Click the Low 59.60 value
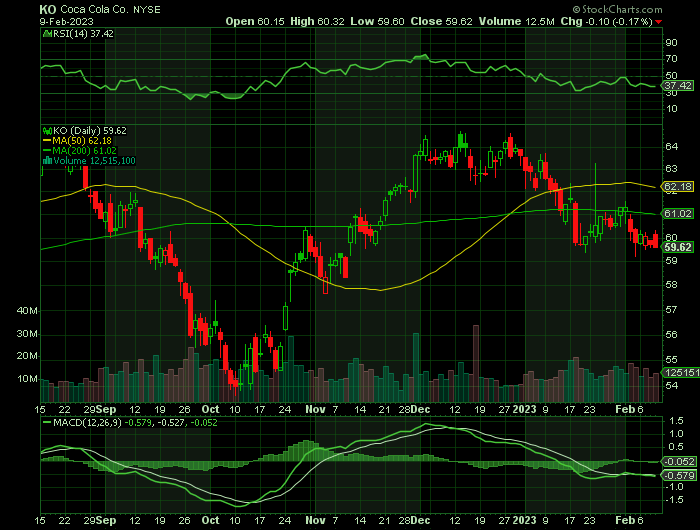 click(x=378, y=21)
